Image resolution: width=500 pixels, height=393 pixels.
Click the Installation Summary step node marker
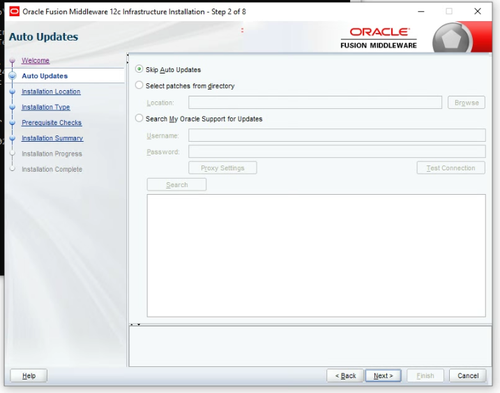click(12, 138)
